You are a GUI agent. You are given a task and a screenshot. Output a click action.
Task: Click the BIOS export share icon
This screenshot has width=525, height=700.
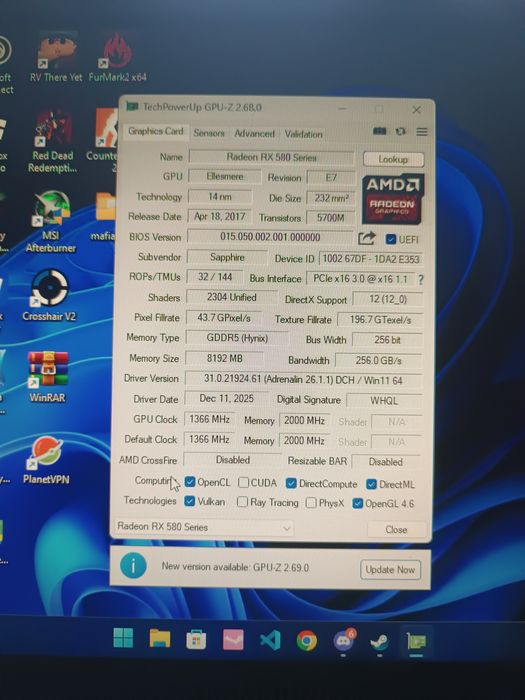(367, 238)
